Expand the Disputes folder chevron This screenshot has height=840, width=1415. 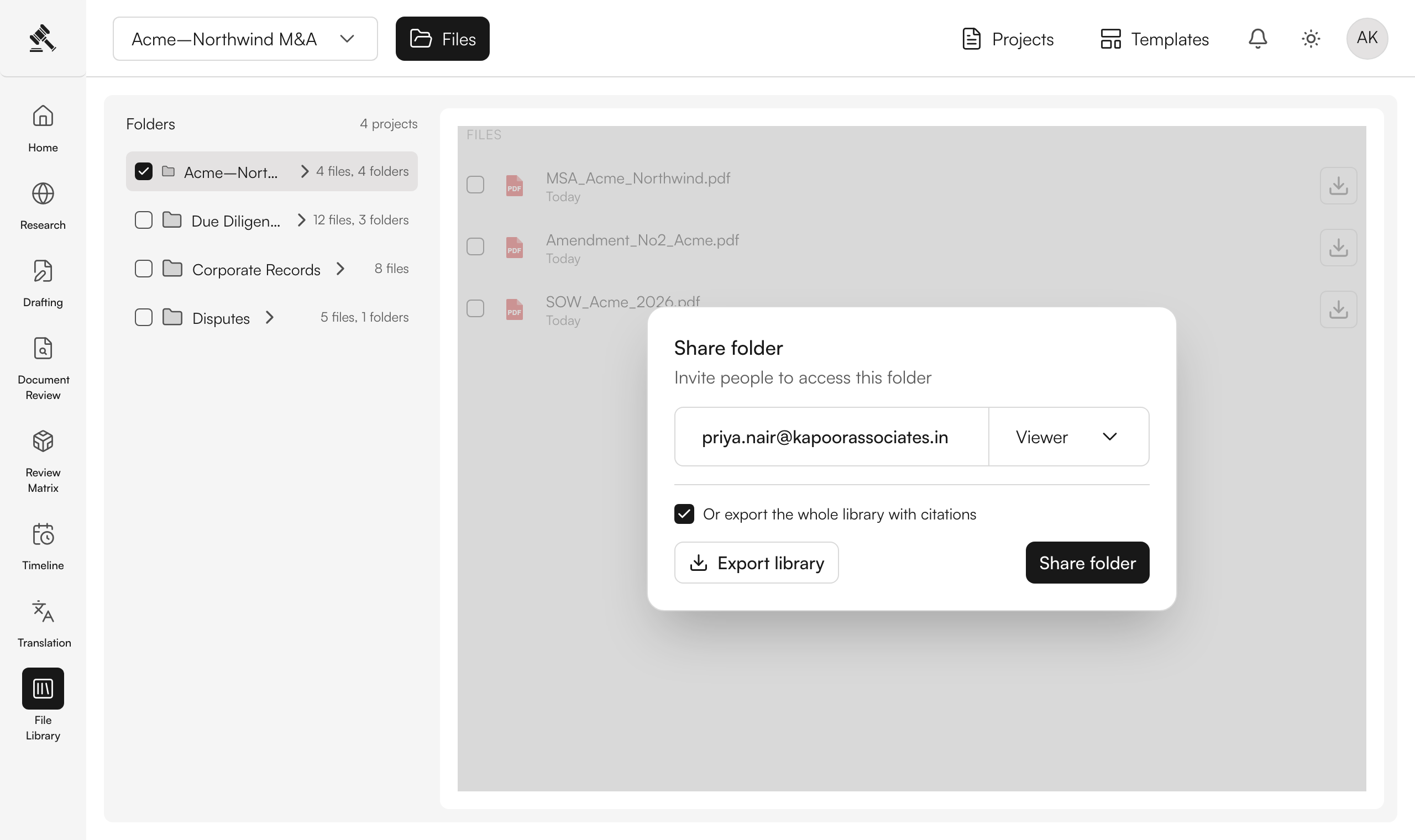(269, 317)
